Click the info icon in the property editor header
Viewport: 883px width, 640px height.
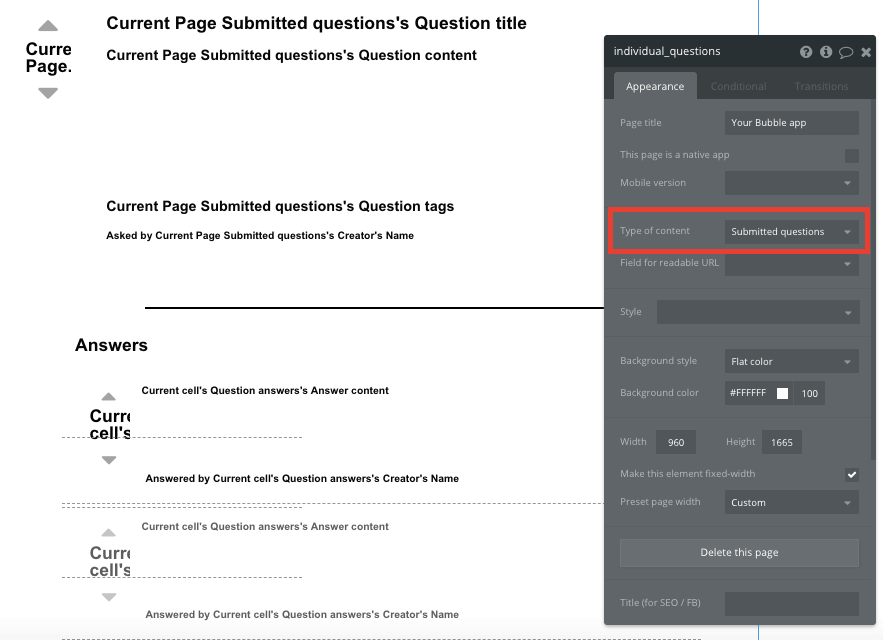825,51
